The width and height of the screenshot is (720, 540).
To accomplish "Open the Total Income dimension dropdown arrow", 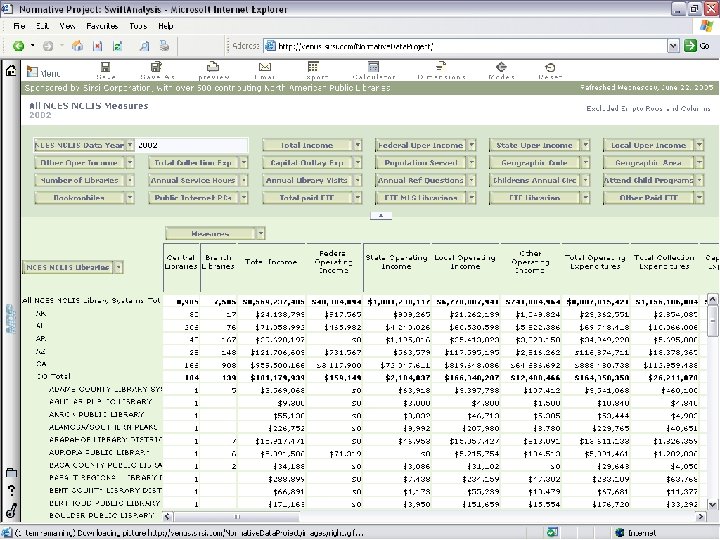I will pyautogui.click(x=357, y=145).
